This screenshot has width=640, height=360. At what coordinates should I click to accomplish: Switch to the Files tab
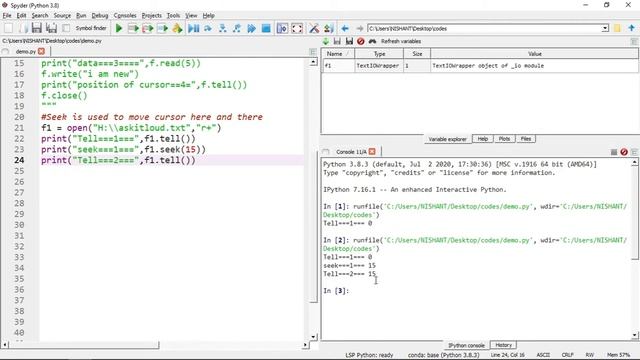[526, 139]
